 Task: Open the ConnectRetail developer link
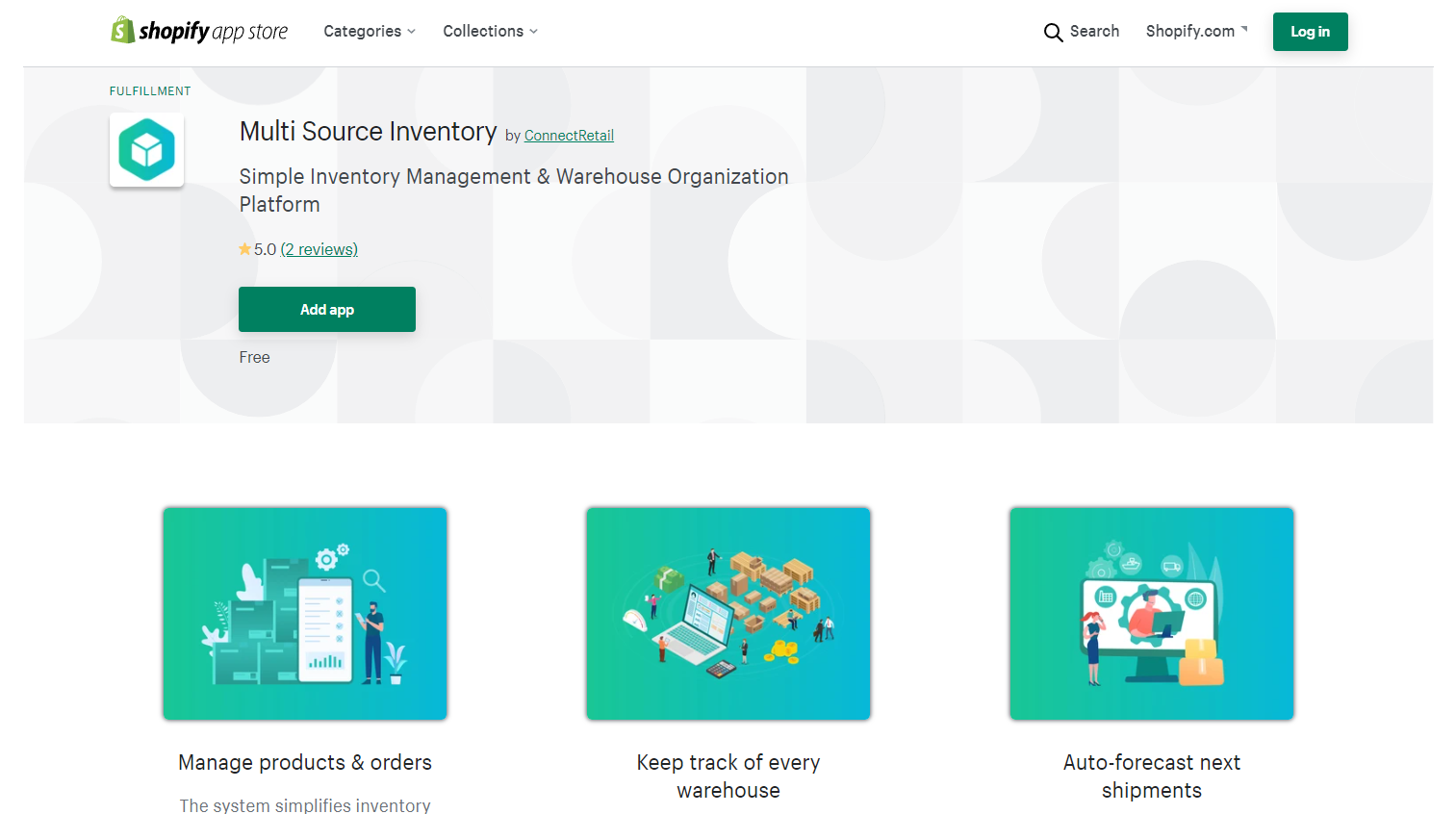tap(568, 135)
